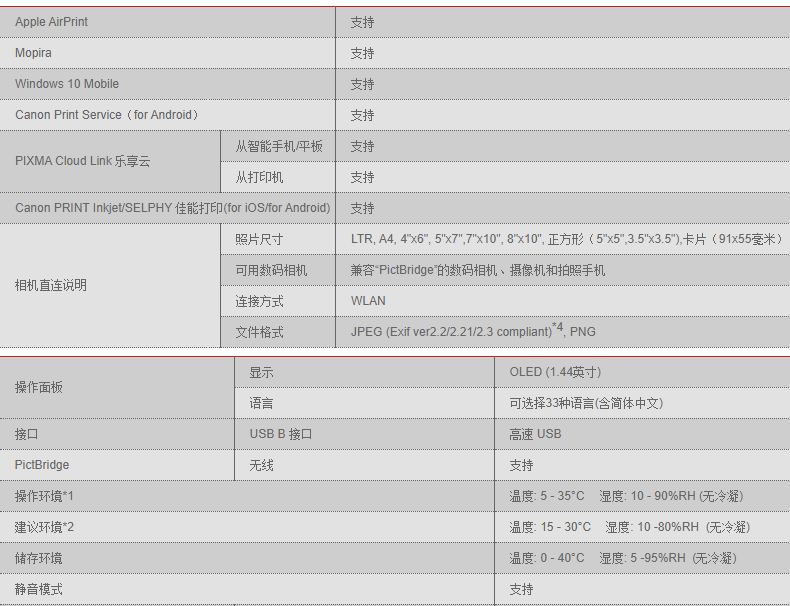790x606 pixels.
Task: Click the 5 - 35°C operating environment value
Action: point(626,496)
